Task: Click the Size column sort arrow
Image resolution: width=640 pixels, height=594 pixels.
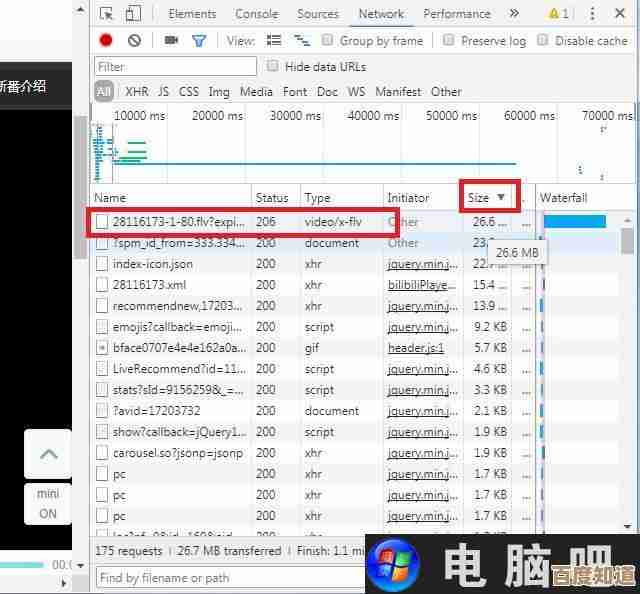Action: pos(501,198)
